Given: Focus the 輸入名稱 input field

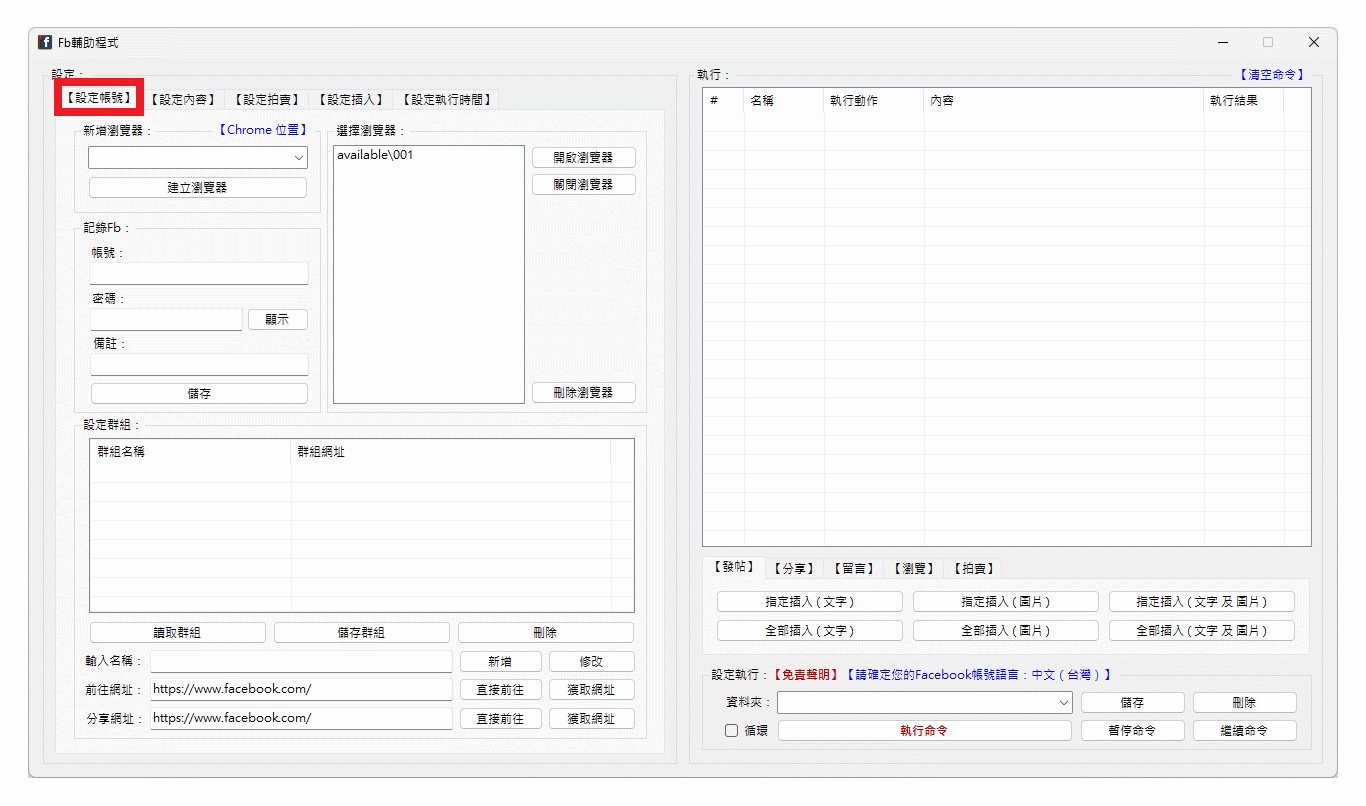Looking at the screenshot, I should (x=301, y=661).
